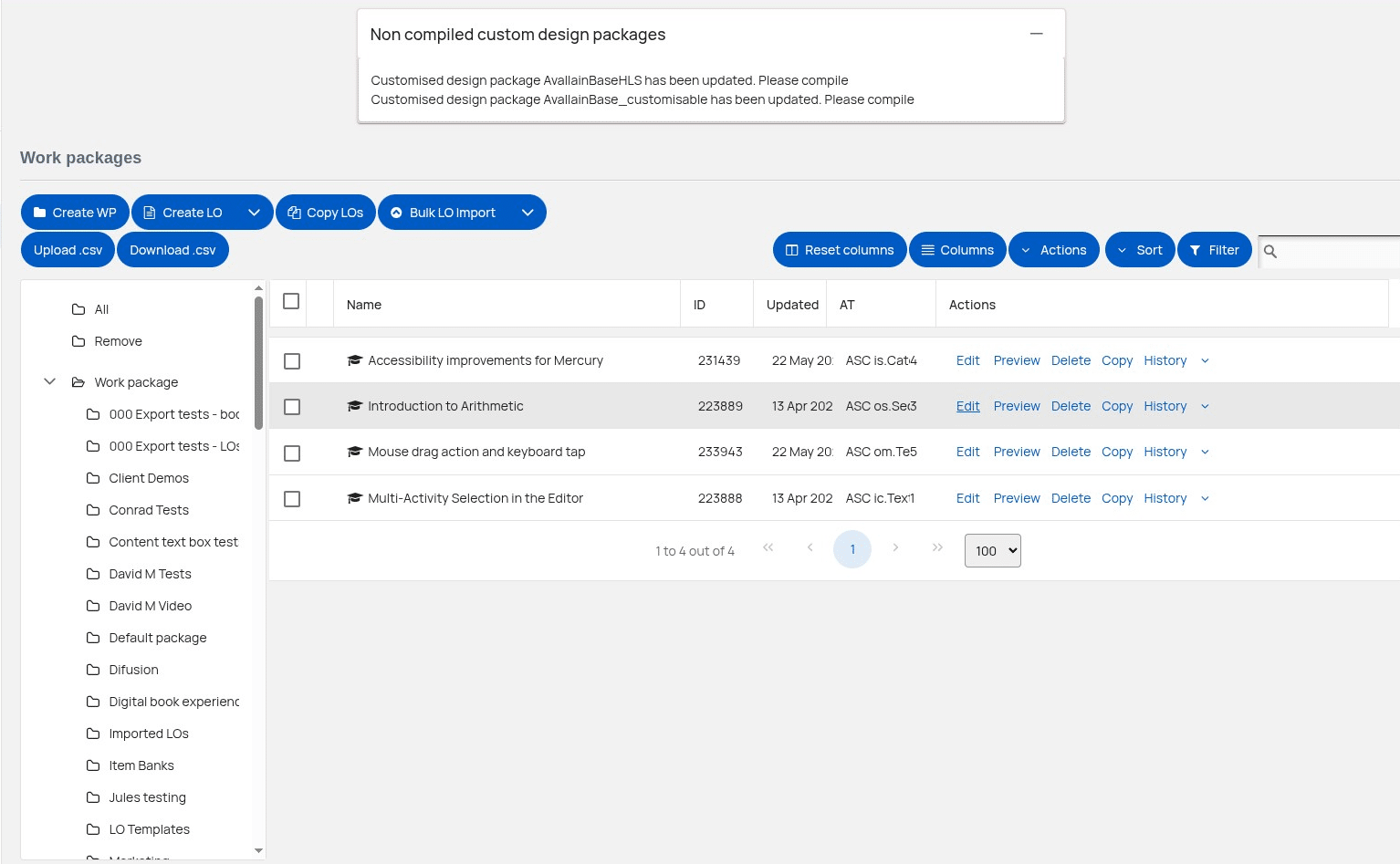Click Item Banks folder icon
Screen dimensions: 1400x864
(93, 765)
